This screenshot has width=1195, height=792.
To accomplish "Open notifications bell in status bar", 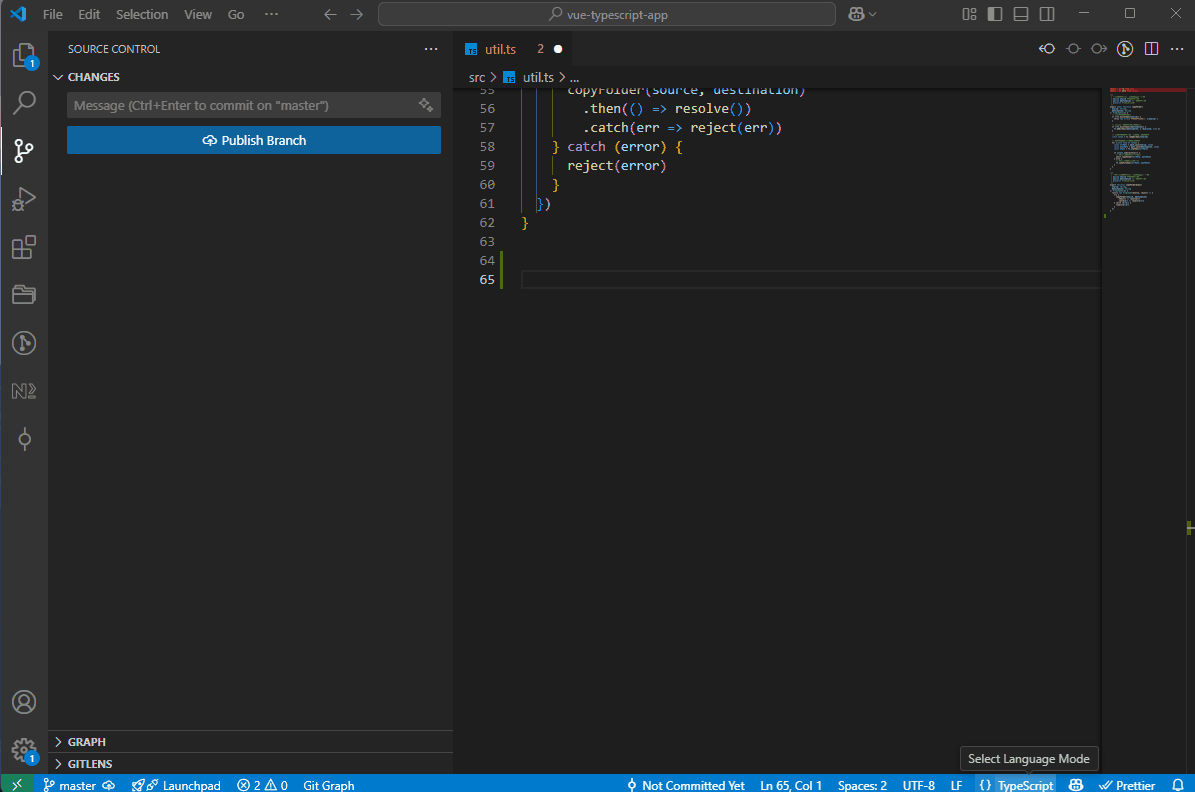I will click(1178, 784).
